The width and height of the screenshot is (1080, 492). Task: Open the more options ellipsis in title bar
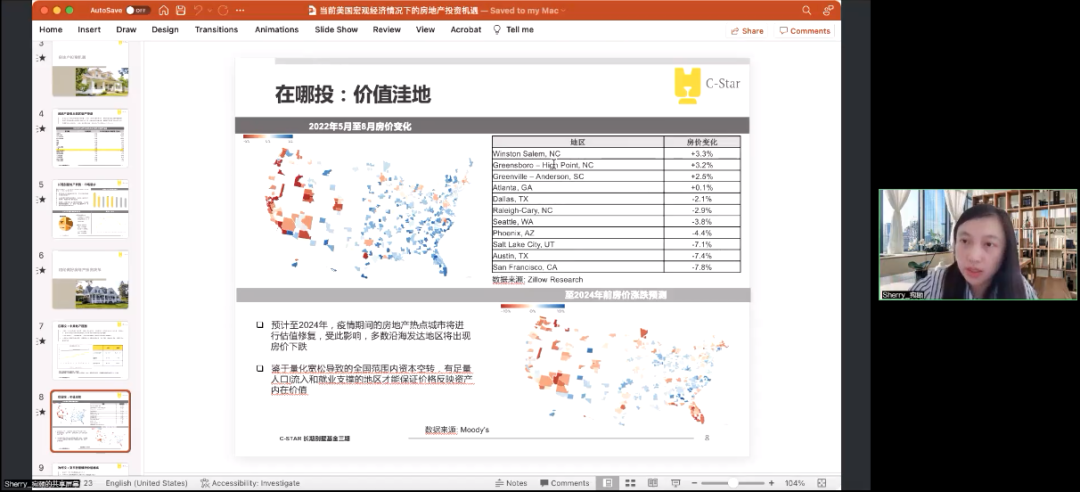coord(240,10)
